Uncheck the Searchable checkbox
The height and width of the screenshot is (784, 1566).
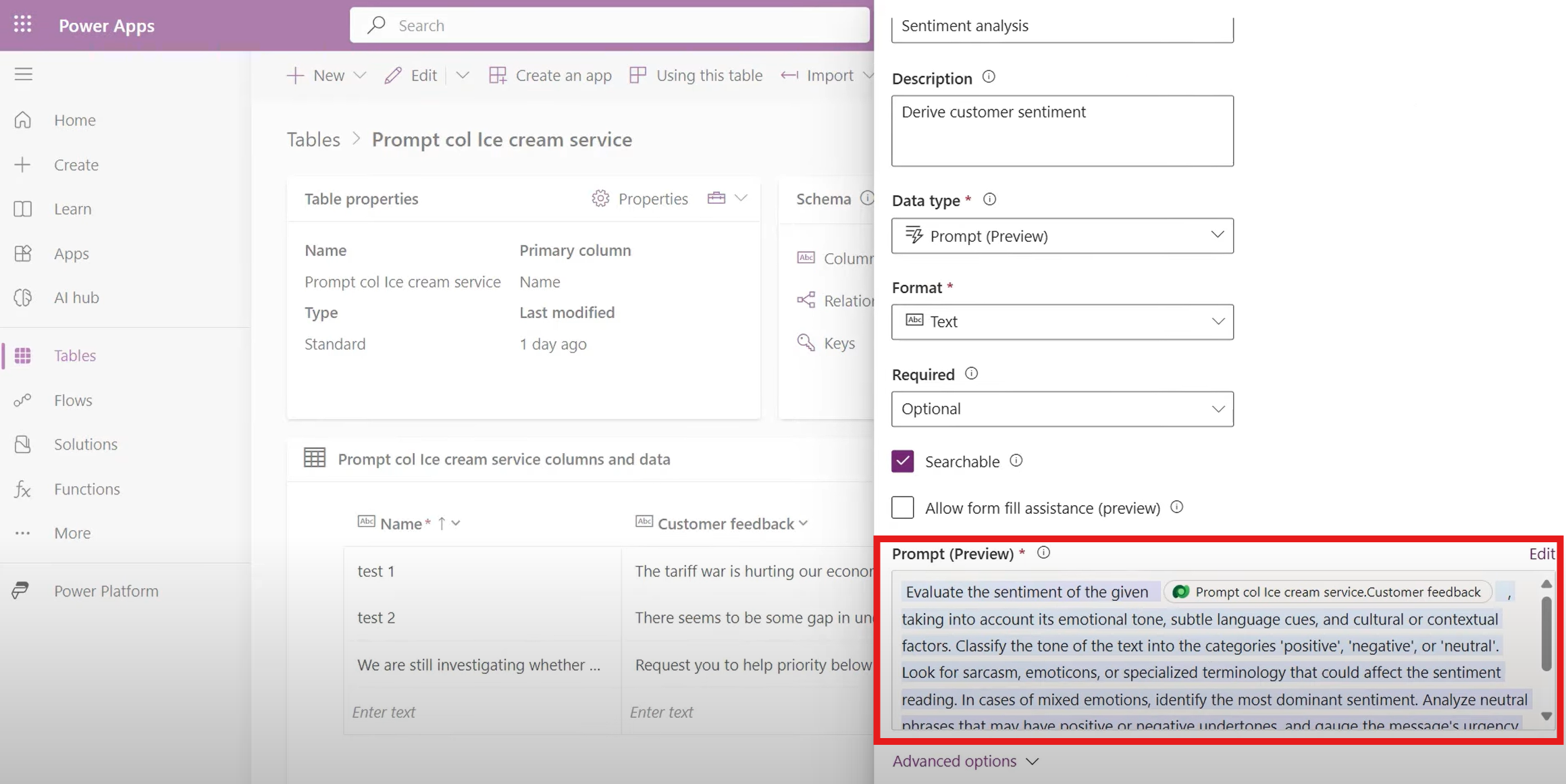coord(902,461)
